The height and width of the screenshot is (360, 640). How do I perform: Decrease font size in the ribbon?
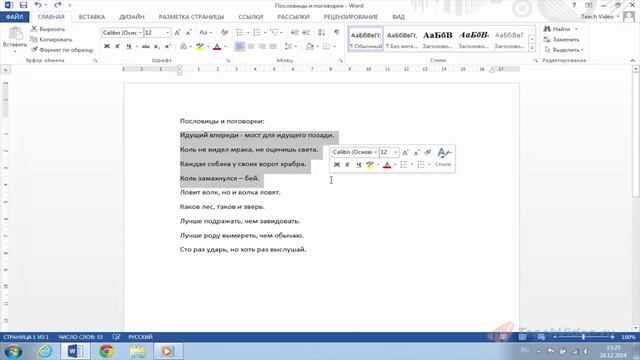pos(189,33)
